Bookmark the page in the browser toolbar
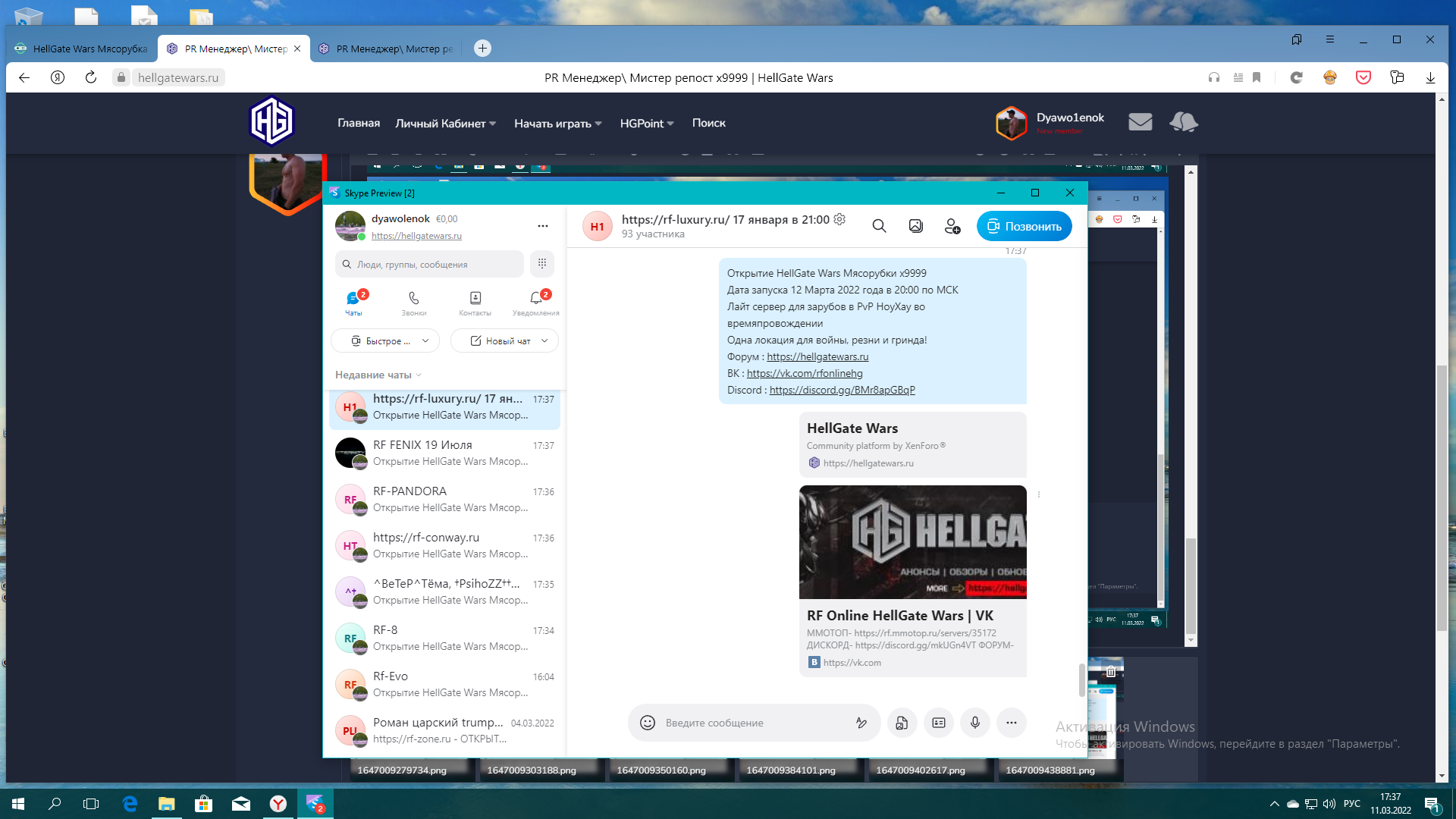Image resolution: width=1456 pixels, height=819 pixels. (x=1257, y=77)
